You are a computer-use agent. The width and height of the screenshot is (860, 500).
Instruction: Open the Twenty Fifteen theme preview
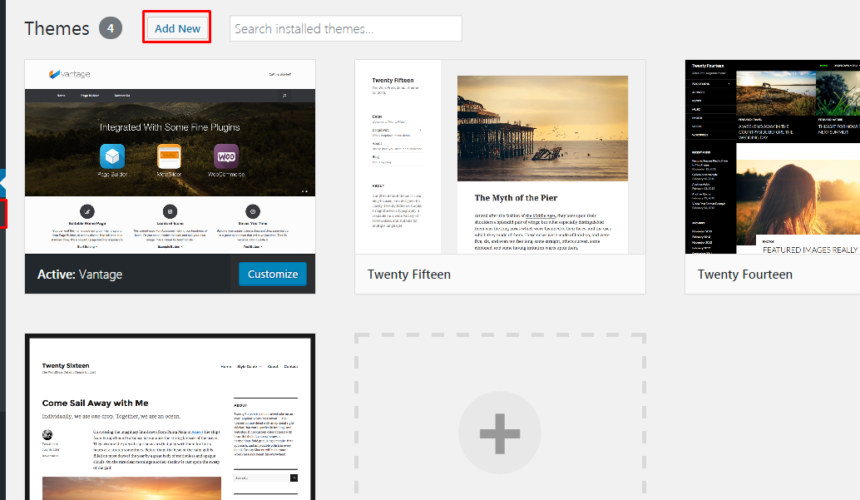500,157
